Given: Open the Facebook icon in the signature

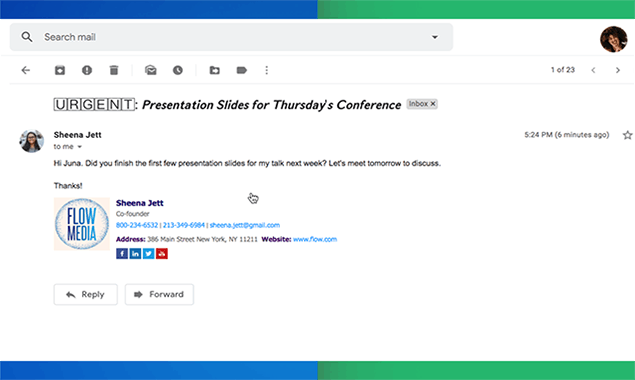Looking at the screenshot, I should point(122,254).
